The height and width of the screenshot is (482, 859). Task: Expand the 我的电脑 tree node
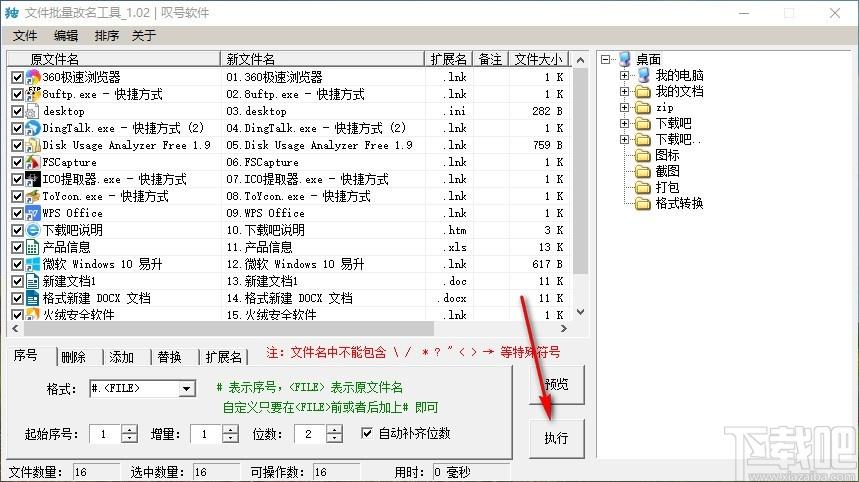coord(625,75)
